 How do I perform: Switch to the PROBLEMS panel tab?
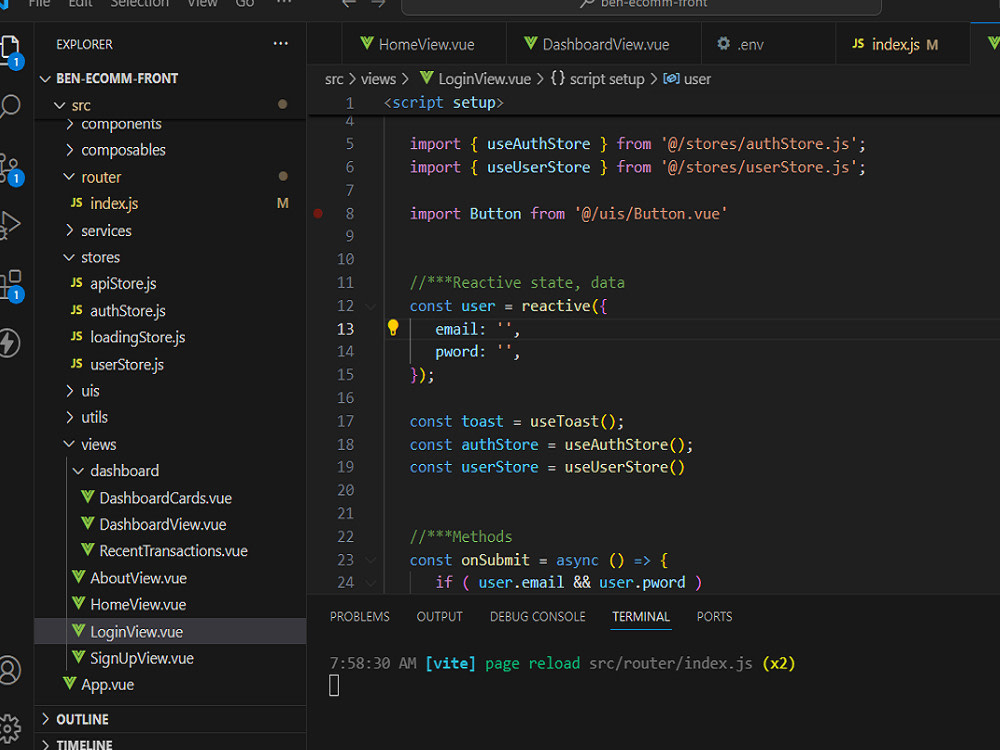360,617
